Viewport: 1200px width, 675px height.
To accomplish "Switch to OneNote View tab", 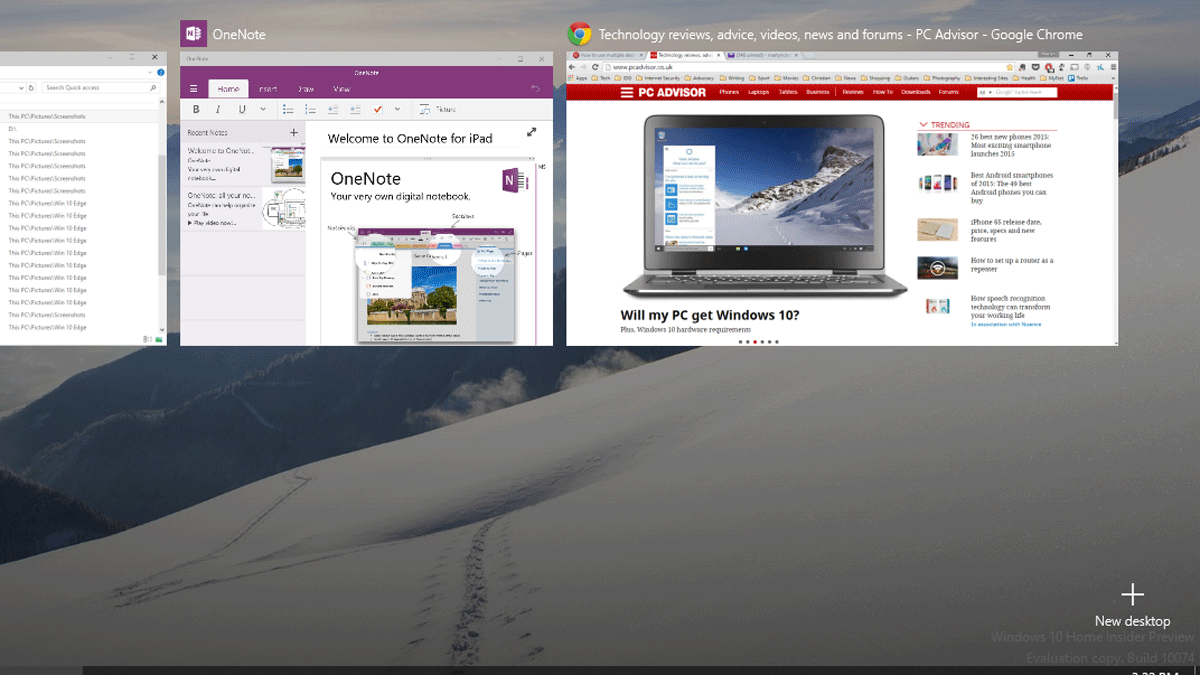I will [x=342, y=89].
